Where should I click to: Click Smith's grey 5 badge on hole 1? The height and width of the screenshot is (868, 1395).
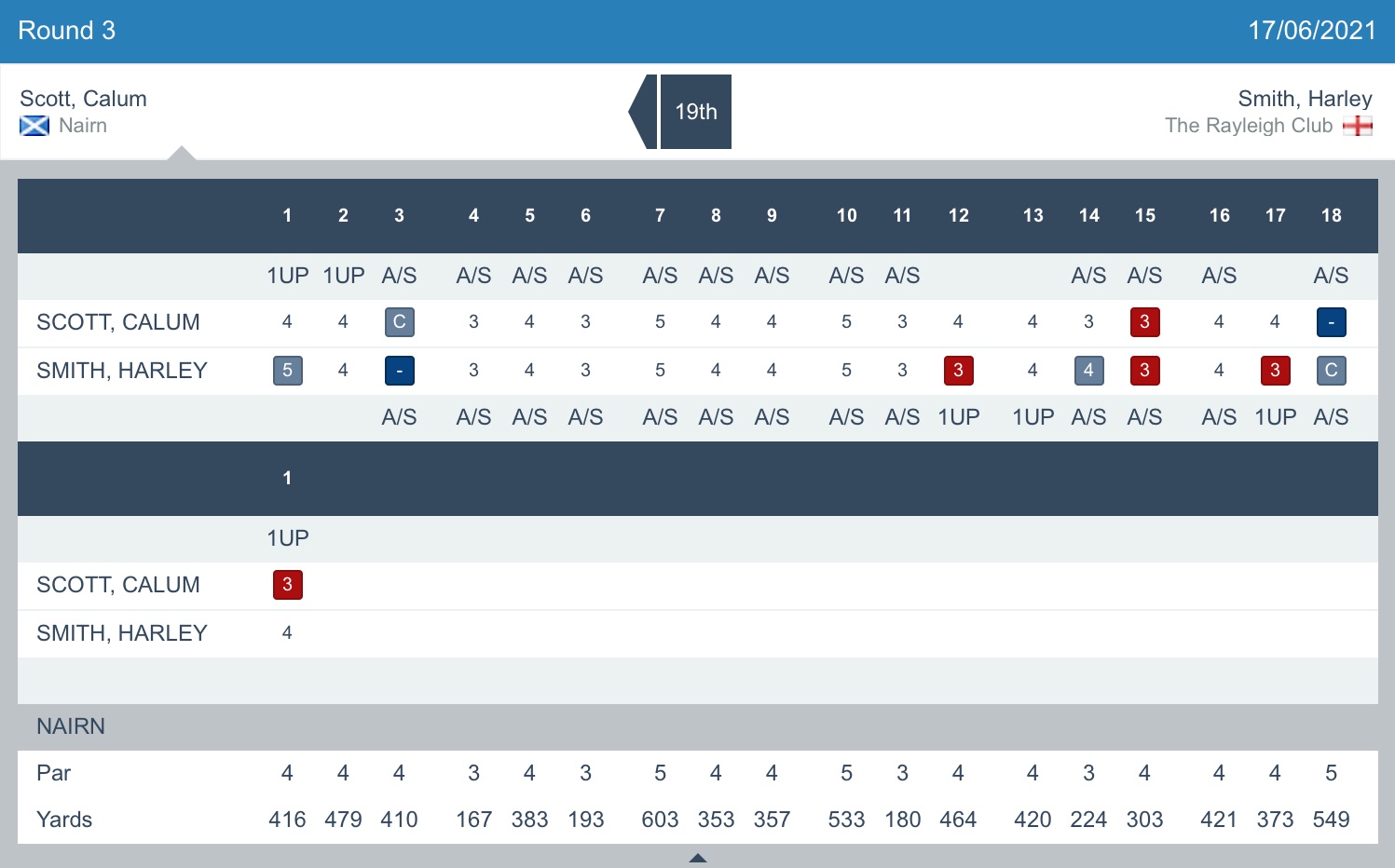click(287, 371)
